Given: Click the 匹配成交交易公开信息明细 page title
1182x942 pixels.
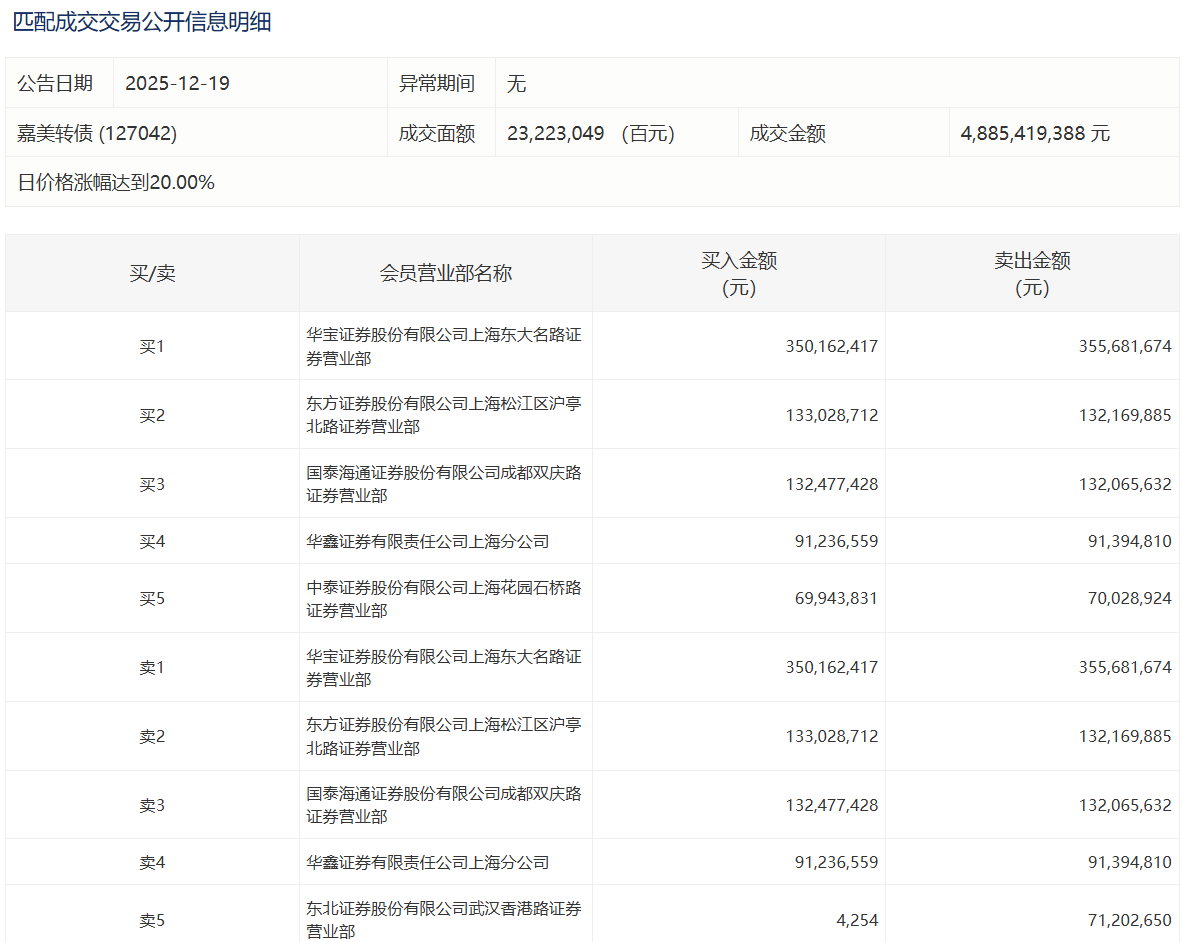Looking at the screenshot, I should 142,22.
